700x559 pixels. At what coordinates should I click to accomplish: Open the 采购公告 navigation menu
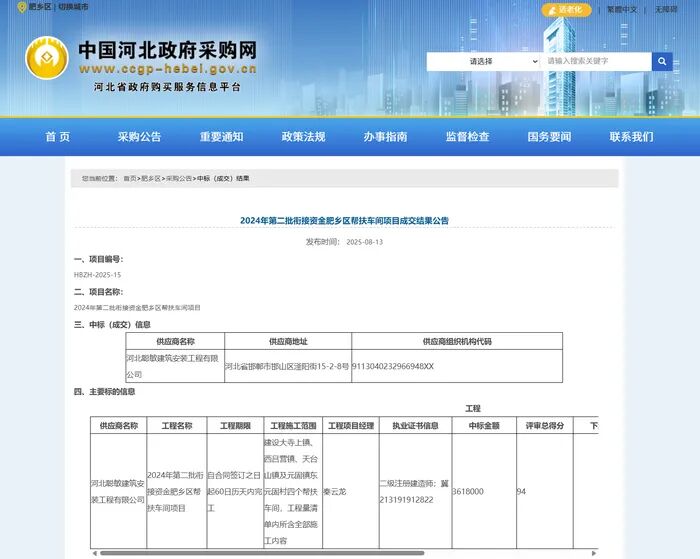pyautogui.click(x=139, y=137)
